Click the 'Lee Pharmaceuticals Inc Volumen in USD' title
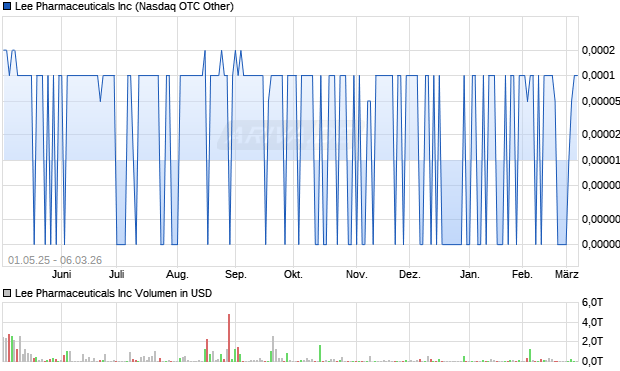Viewport: 620px width, 371px height. pos(113,293)
